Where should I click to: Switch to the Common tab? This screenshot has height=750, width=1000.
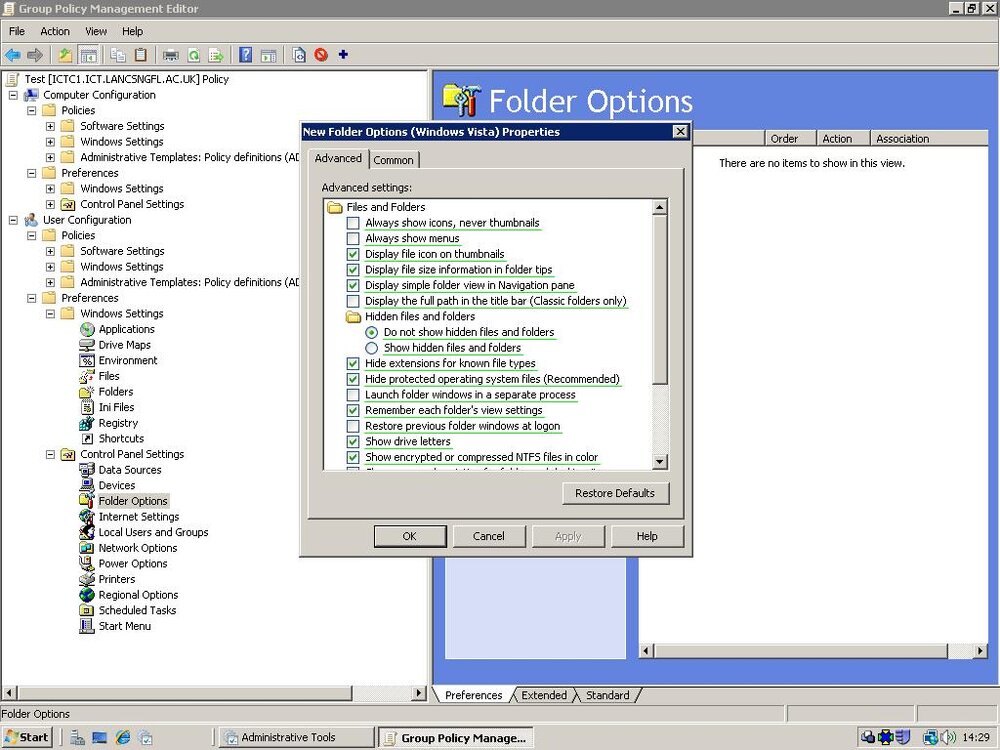(x=393, y=160)
